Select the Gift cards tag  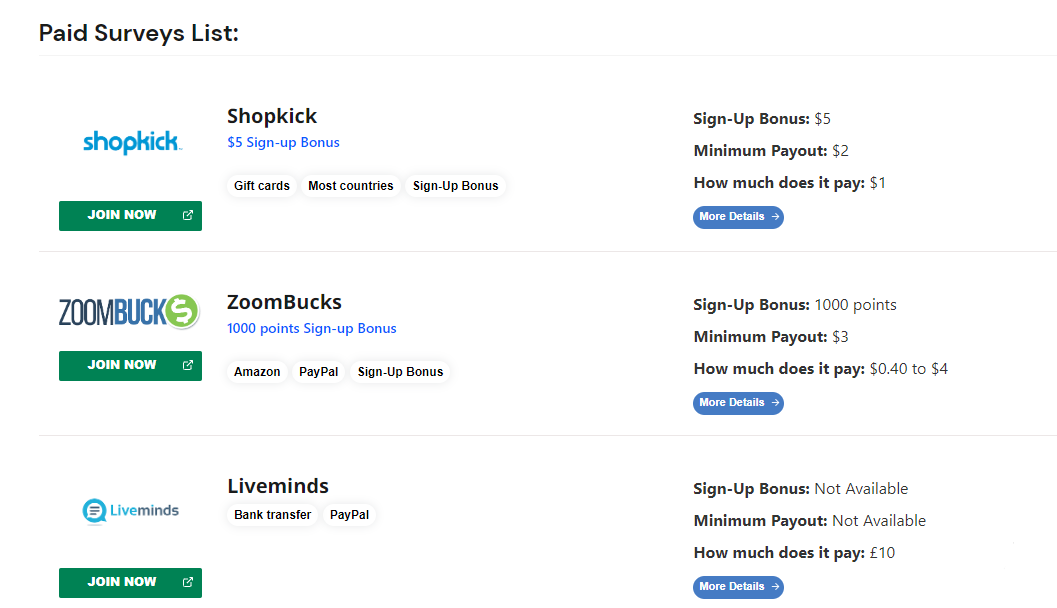coord(262,186)
